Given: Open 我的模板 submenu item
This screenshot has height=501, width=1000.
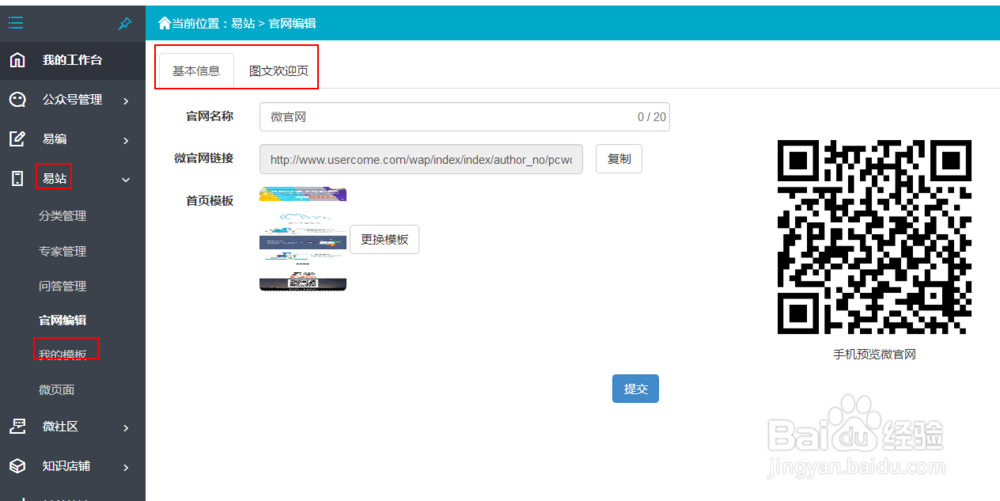Looking at the screenshot, I should (x=62, y=354).
